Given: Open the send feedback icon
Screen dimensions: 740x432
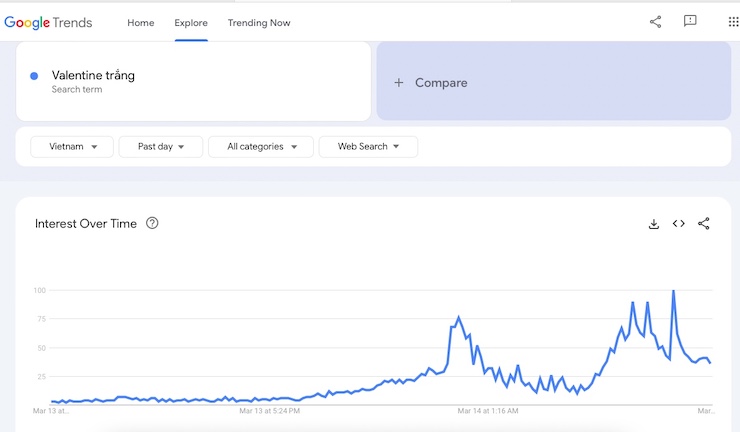Looking at the screenshot, I should pyautogui.click(x=690, y=21).
